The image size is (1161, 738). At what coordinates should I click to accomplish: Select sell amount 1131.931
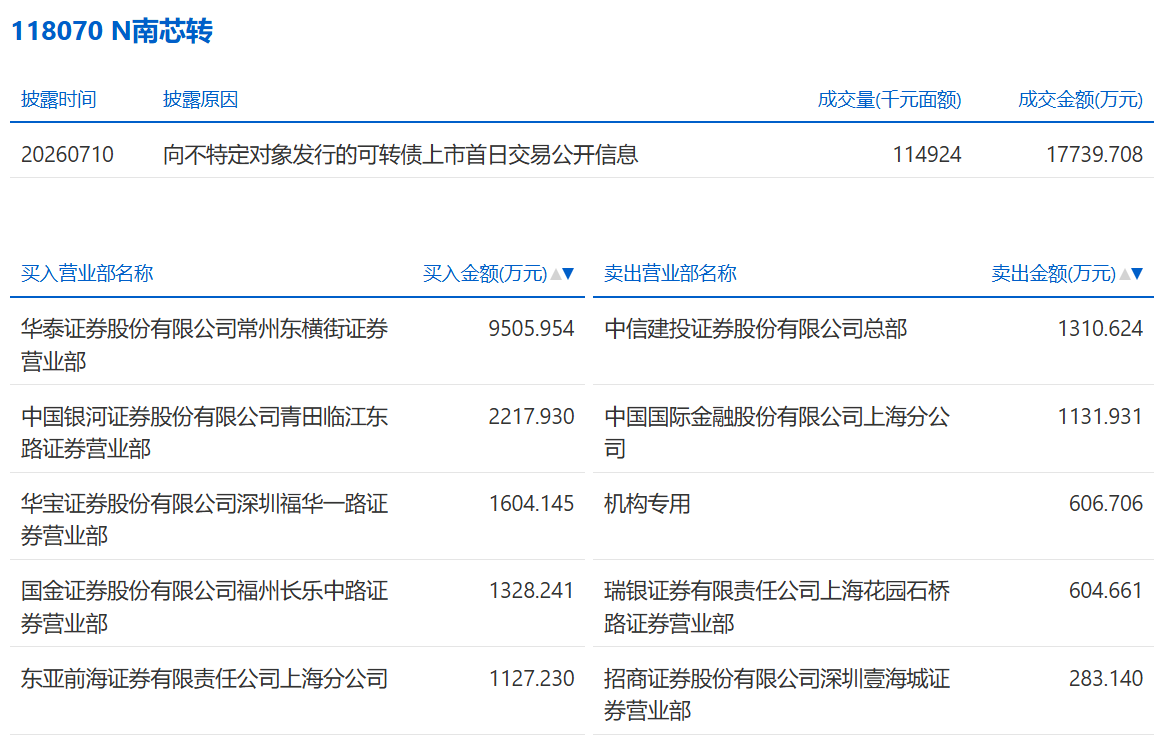[x=1100, y=416]
